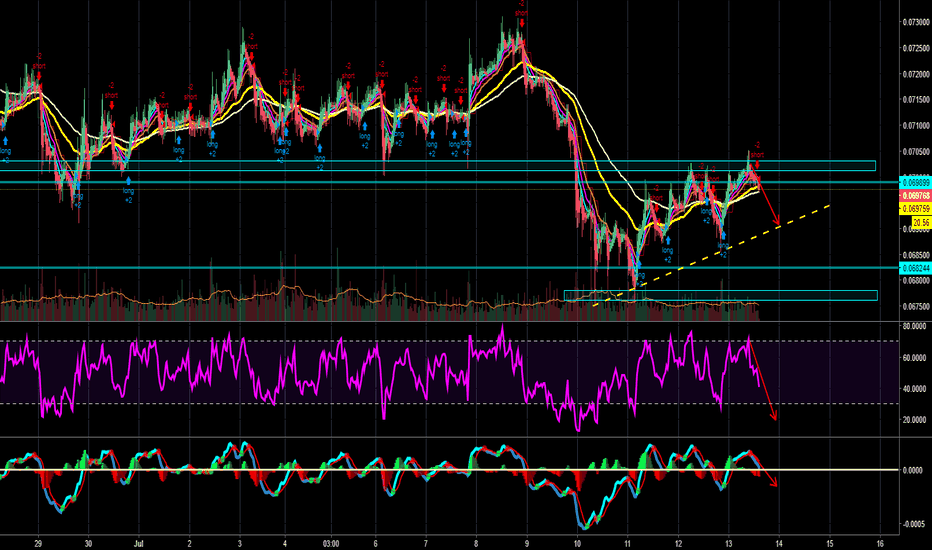Click the 03:00 time label on time axis

click(331, 543)
